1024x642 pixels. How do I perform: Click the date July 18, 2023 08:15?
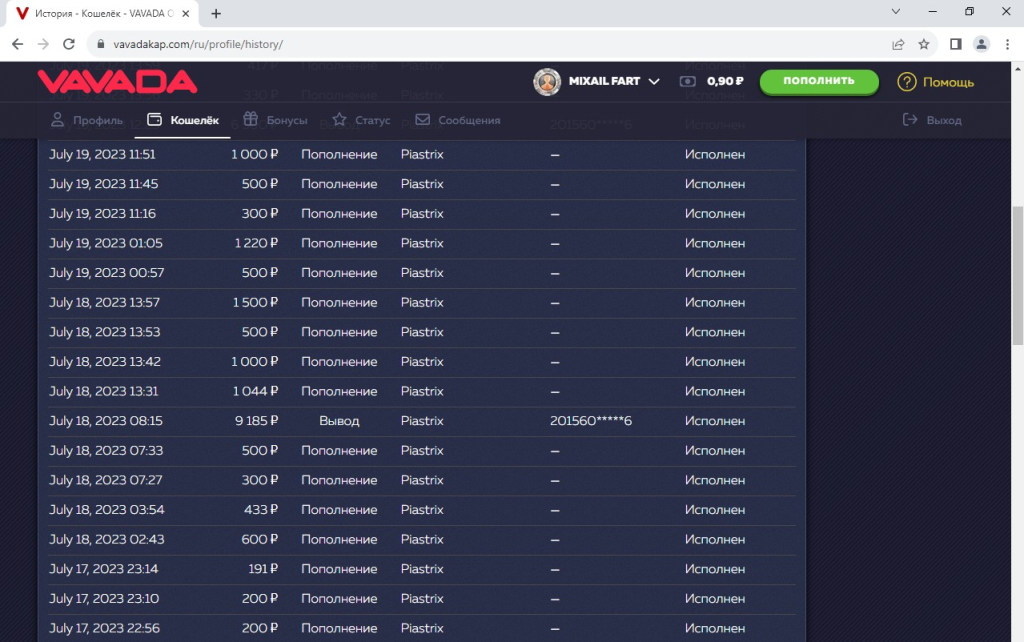click(x=106, y=421)
